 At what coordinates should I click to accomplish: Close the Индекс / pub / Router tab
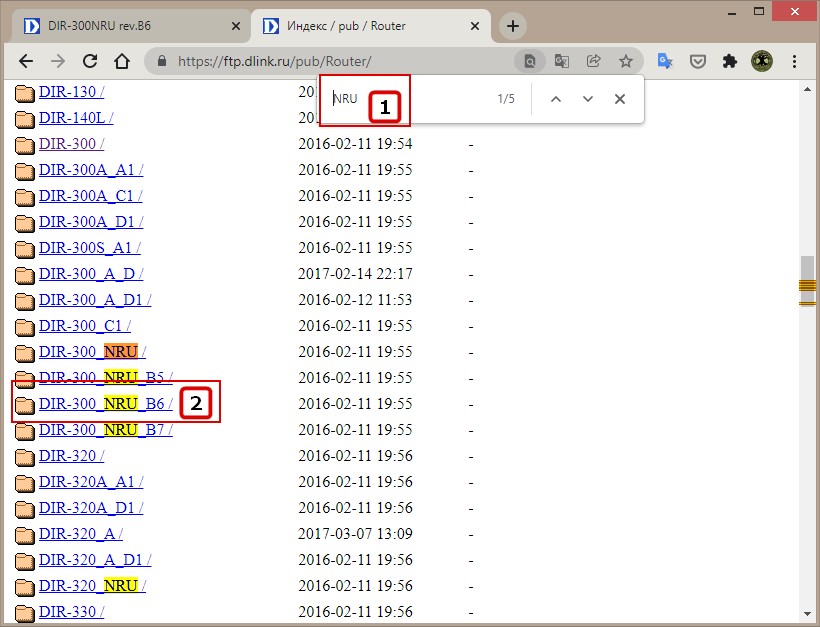point(475,26)
